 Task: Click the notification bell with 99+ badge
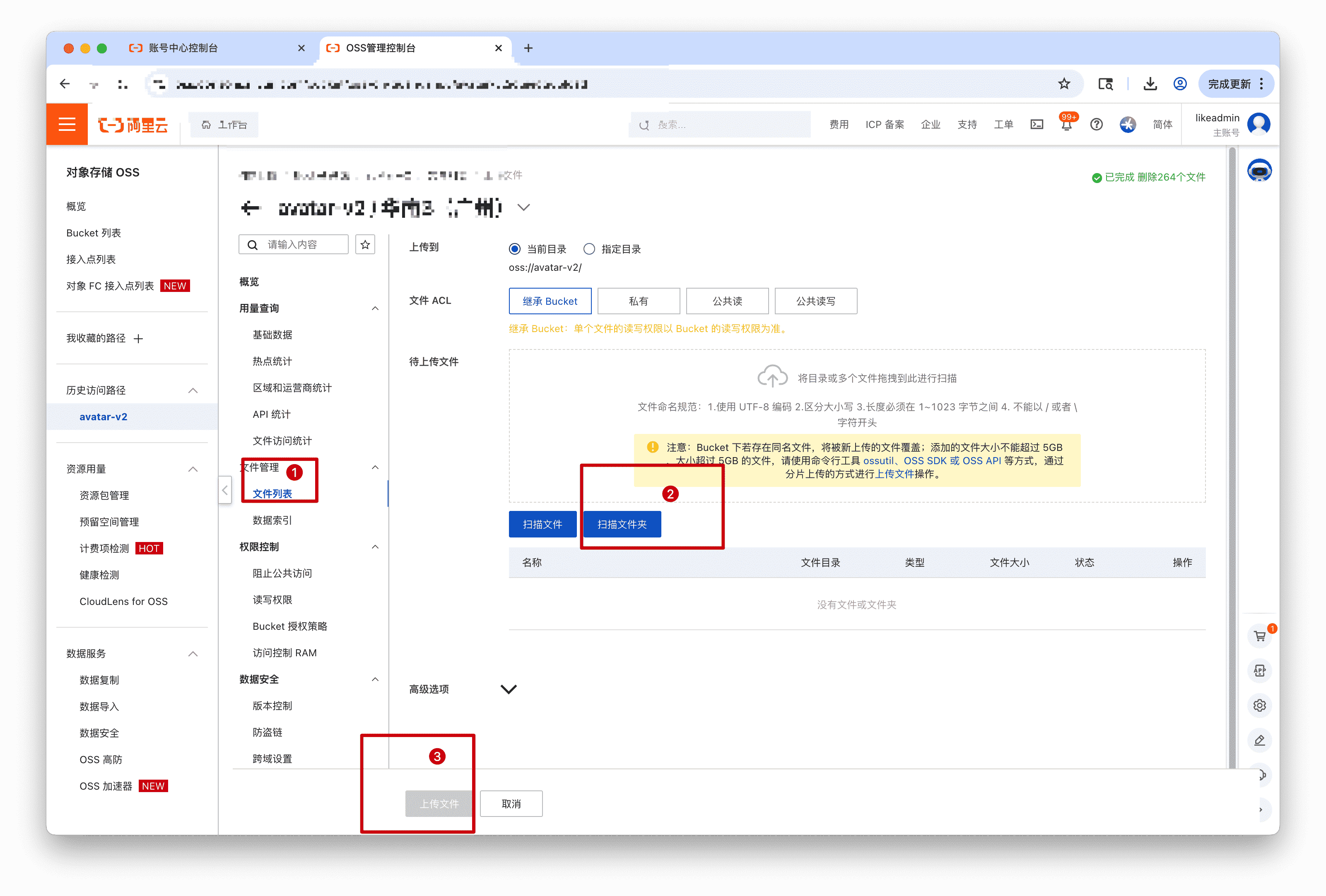click(x=1066, y=125)
